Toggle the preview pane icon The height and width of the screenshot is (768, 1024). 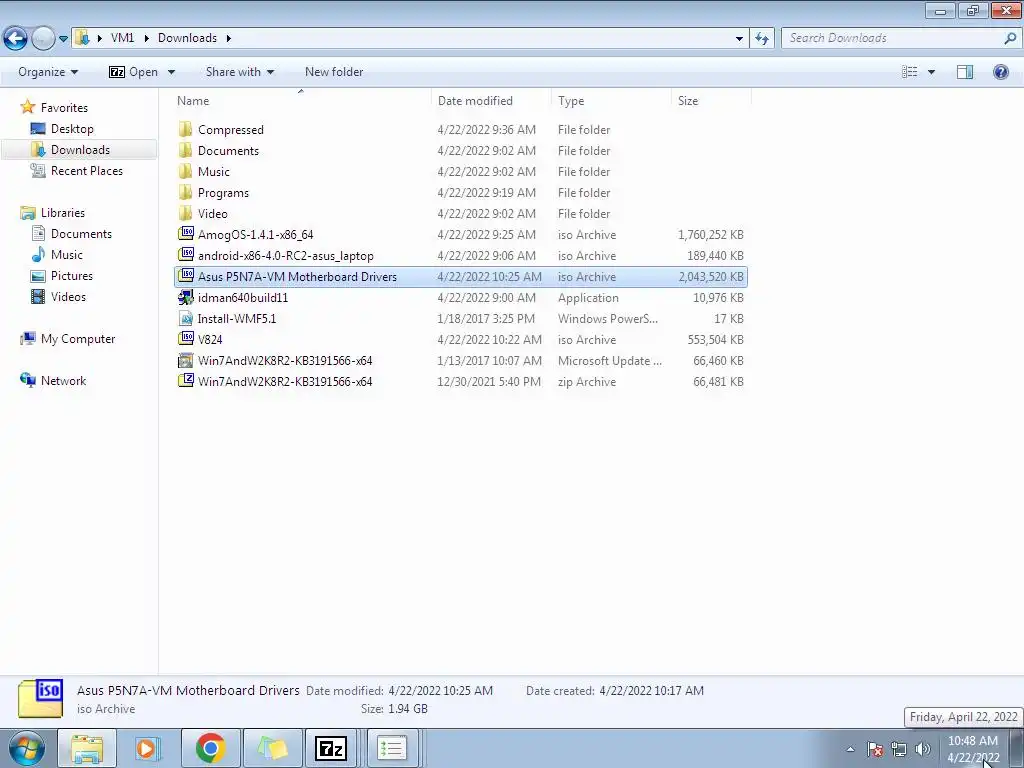point(965,72)
